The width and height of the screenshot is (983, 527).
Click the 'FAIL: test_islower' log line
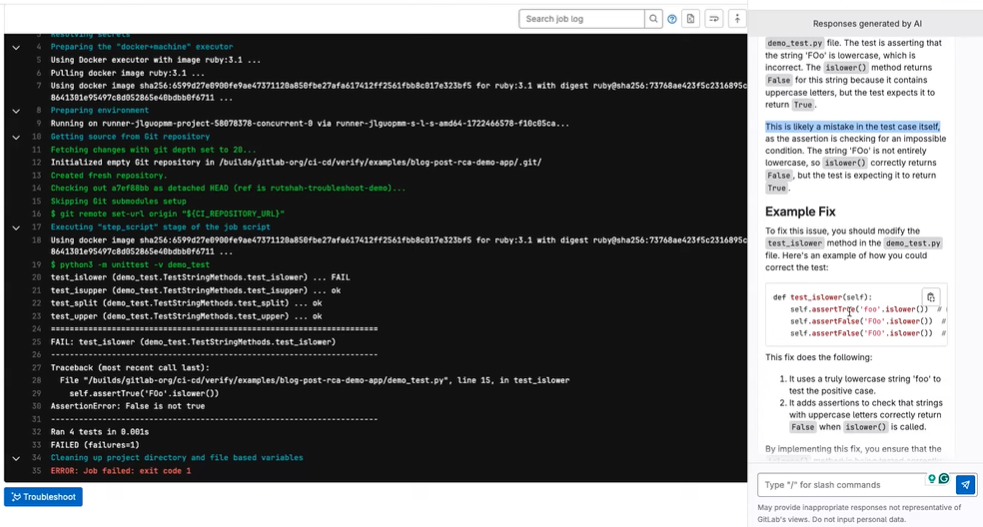[x=193, y=342]
